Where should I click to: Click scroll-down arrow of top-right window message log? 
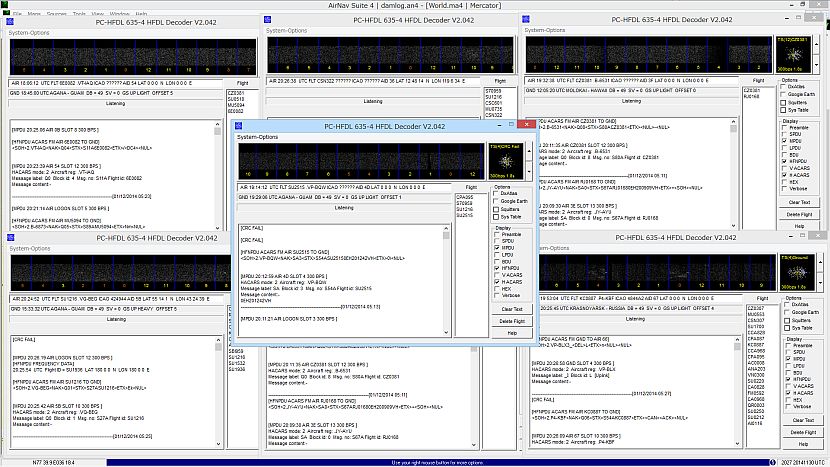733,226
